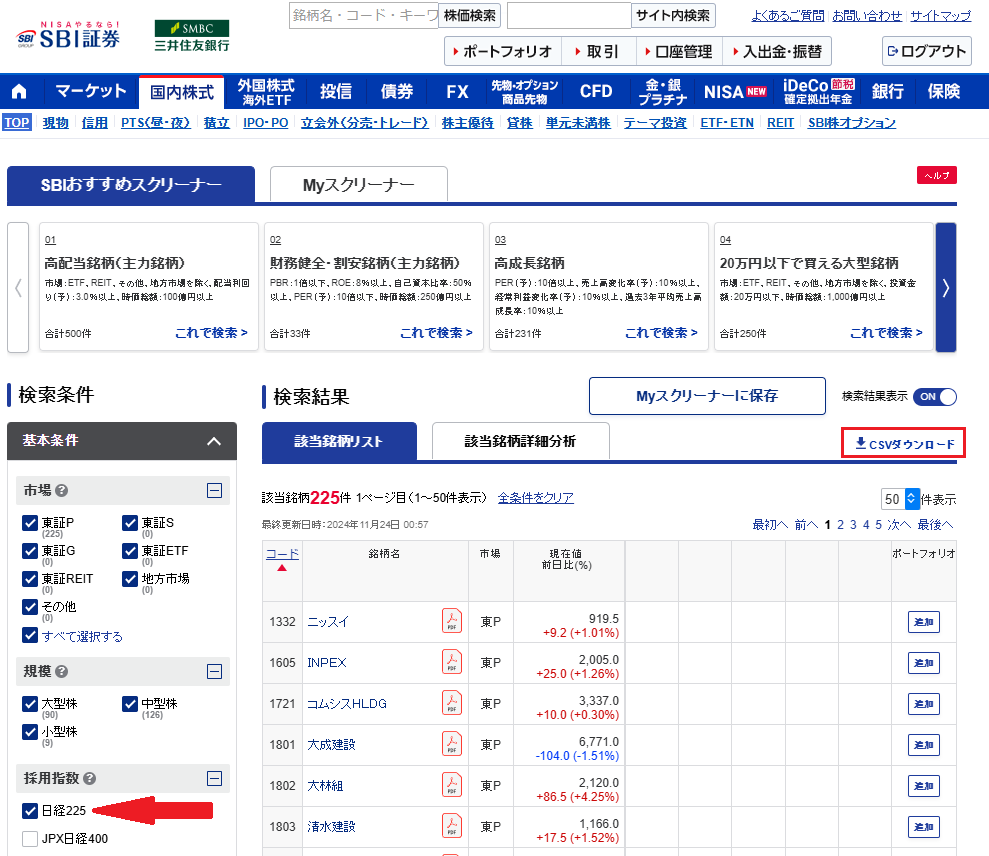This screenshot has height=856, width=989.
Task: Click the home icon in the navigation bar
Action: tap(19, 91)
